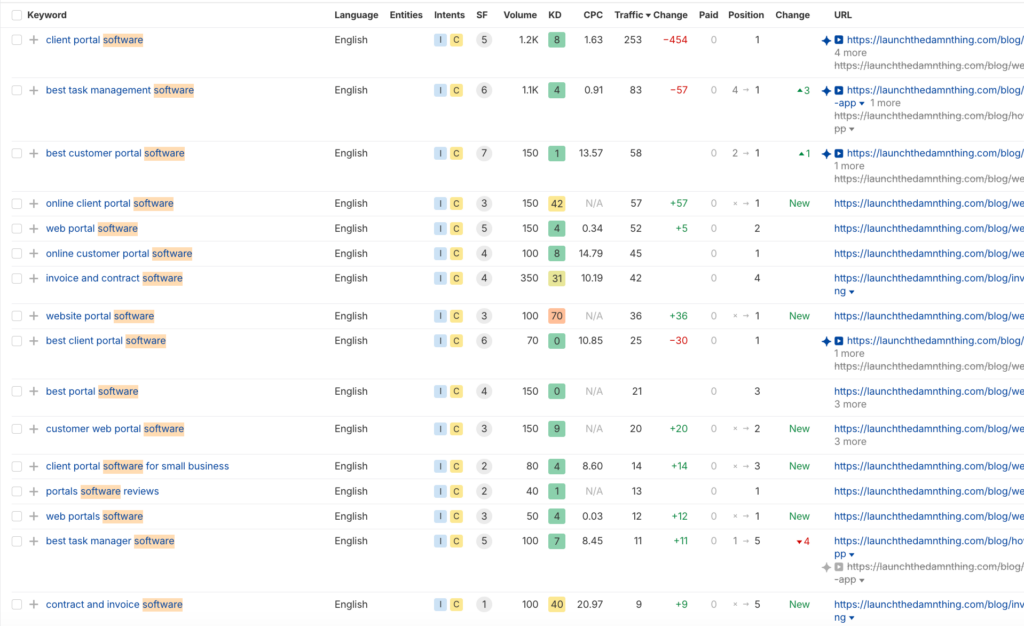Click the plus icon beside 'portals software reviews'
Image resolution: width=1024 pixels, height=626 pixels.
tap(33, 492)
